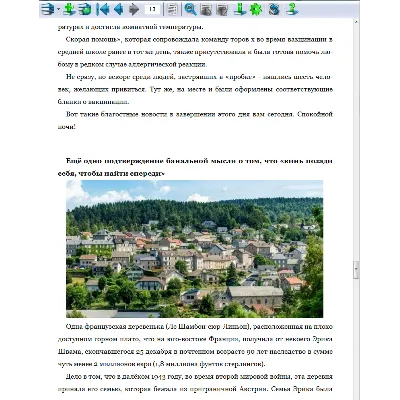400x400 pixels.
Task: Open search with the magnifier icon
Action: (190, 9)
